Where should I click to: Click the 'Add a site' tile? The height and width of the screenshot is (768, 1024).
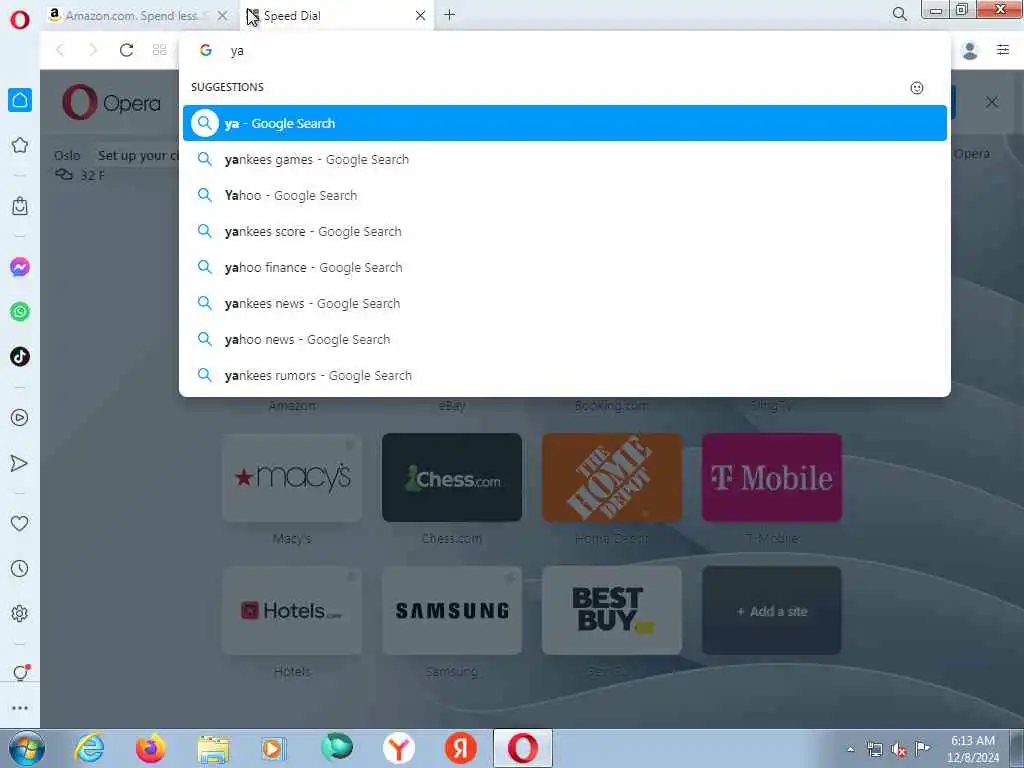(772, 610)
